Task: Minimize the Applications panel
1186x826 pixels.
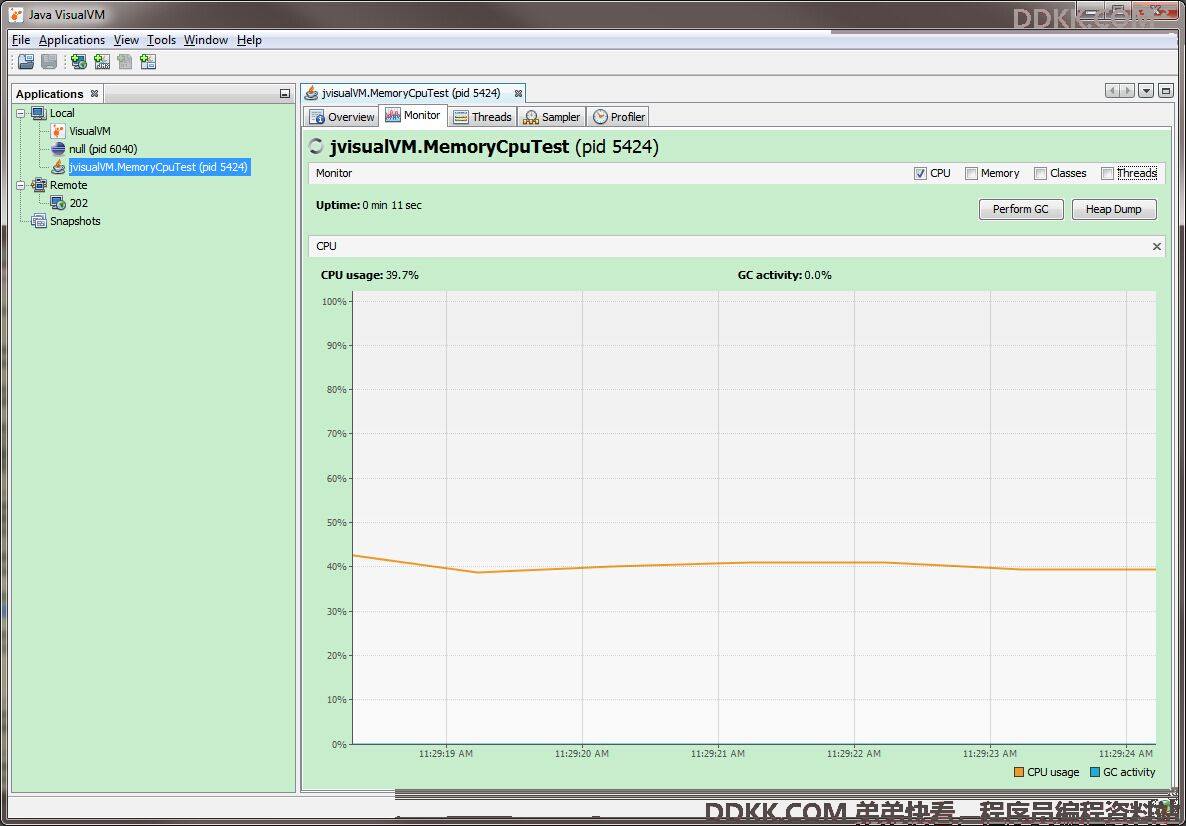Action: (x=284, y=94)
